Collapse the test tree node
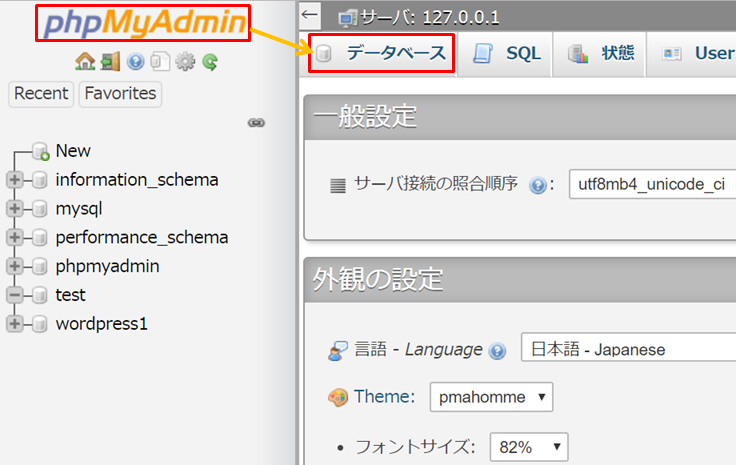736x465 pixels. (x=15, y=295)
